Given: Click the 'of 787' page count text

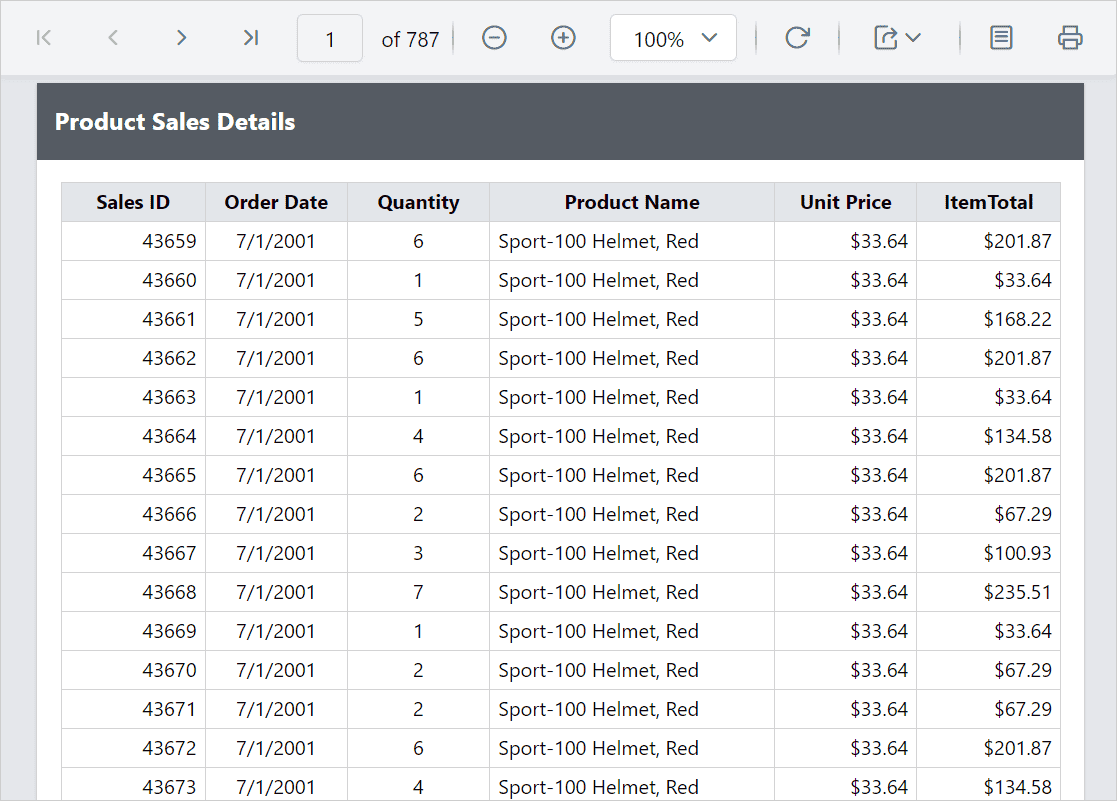Looking at the screenshot, I should pyautogui.click(x=410, y=39).
